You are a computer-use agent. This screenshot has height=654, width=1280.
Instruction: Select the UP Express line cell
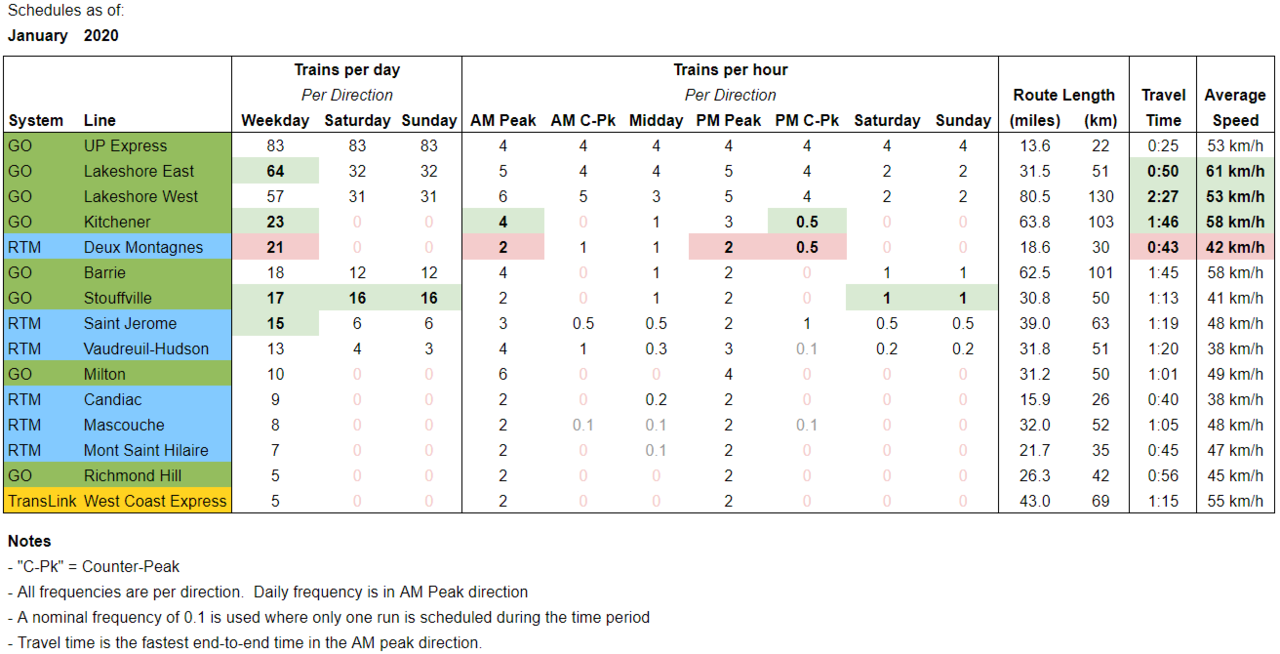[125, 146]
